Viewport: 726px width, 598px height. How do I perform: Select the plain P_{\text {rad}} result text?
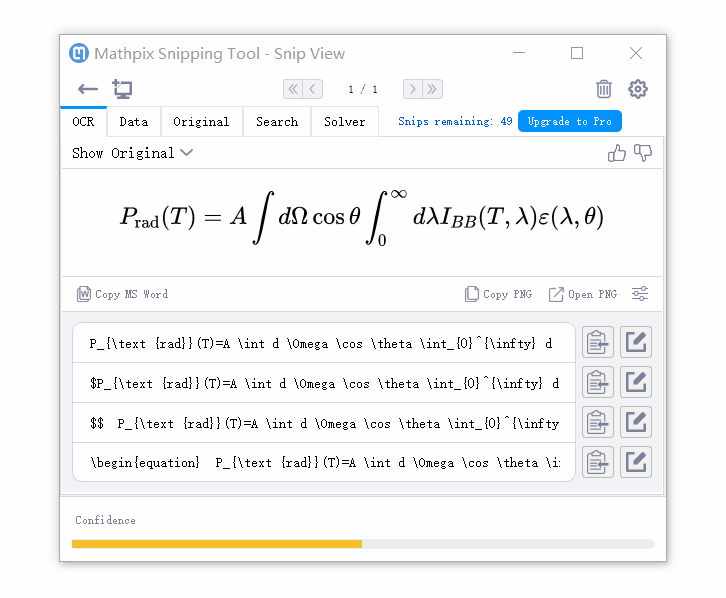[324, 343]
